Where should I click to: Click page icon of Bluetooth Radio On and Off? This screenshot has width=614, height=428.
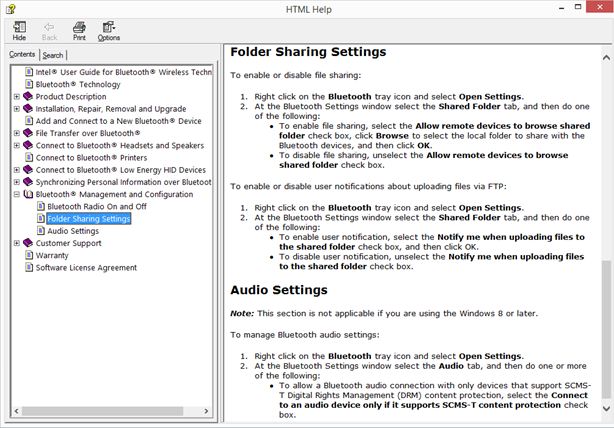point(41,206)
